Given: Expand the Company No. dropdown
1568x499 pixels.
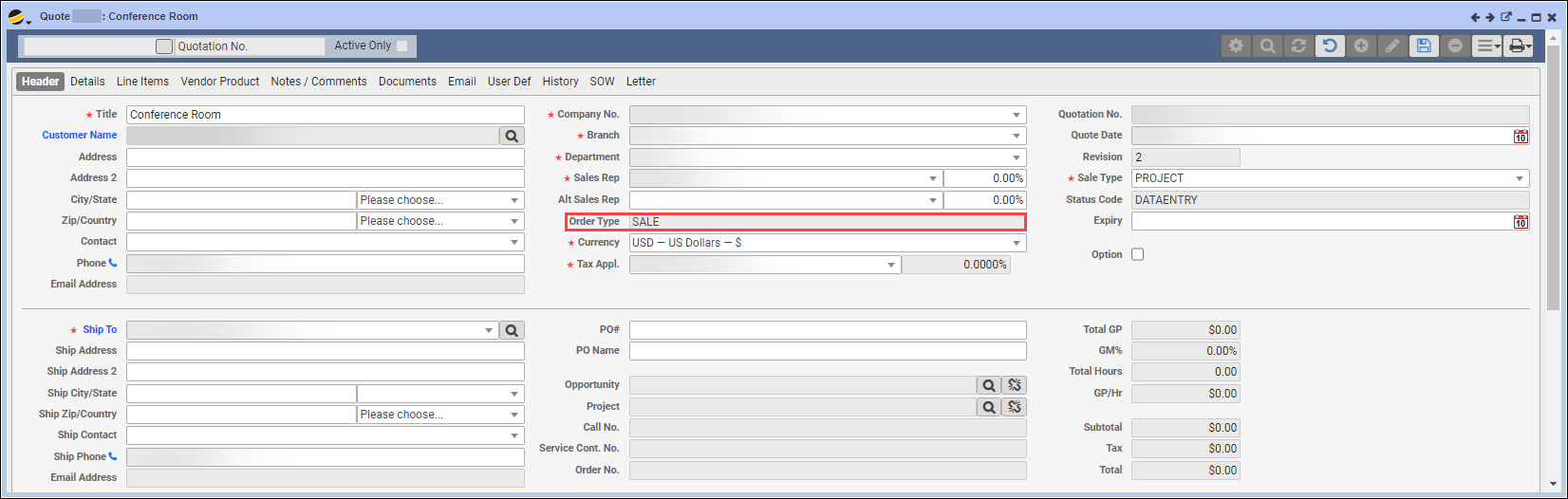Looking at the screenshot, I should [1017, 115].
